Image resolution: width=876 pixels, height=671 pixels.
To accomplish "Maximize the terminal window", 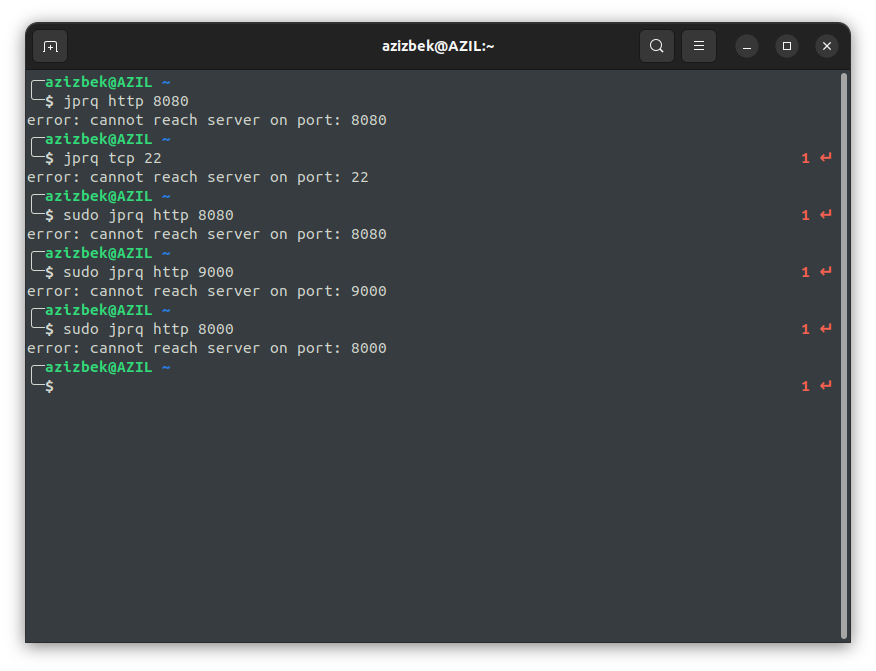I will point(787,45).
